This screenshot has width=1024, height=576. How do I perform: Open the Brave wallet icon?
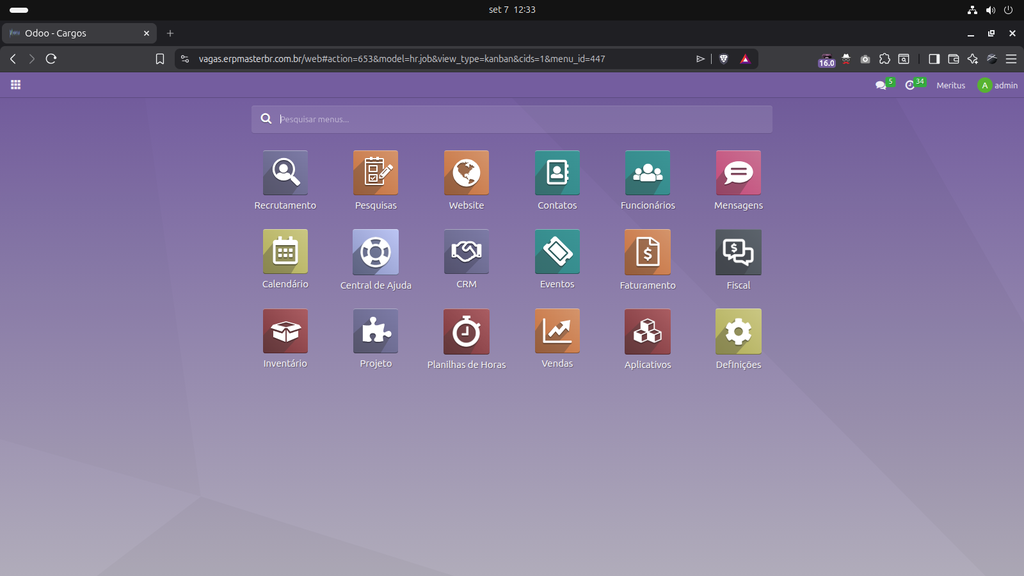pyautogui.click(x=953, y=59)
